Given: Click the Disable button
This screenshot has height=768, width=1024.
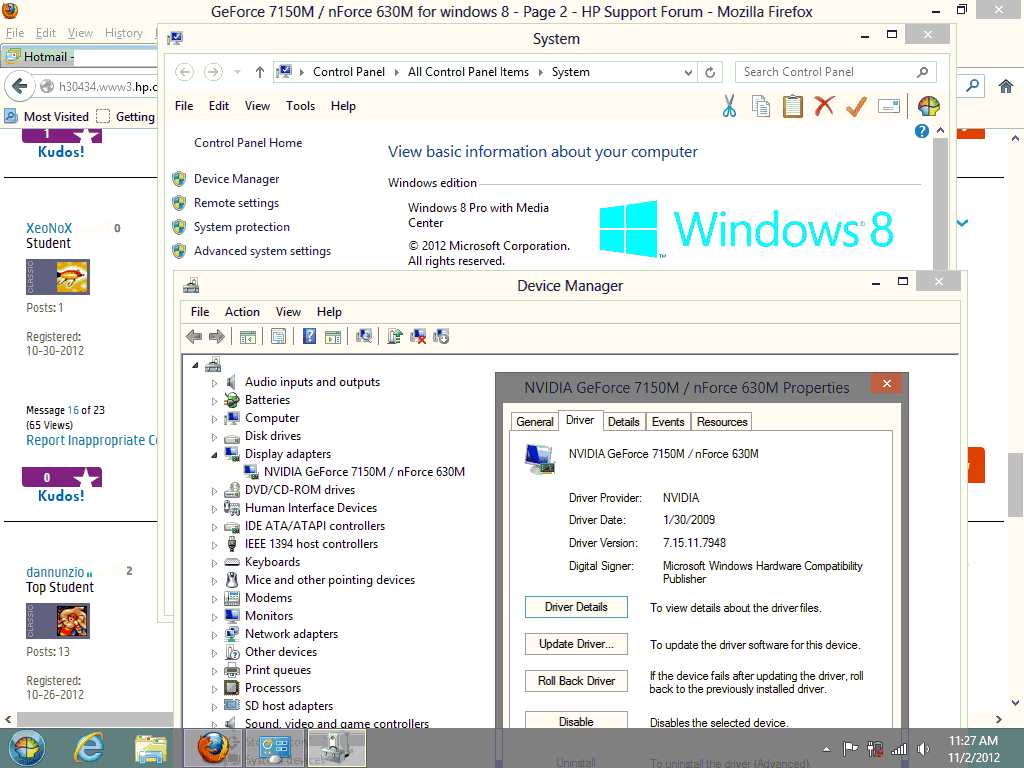Looking at the screenshot, I should [x=576, y=721].
